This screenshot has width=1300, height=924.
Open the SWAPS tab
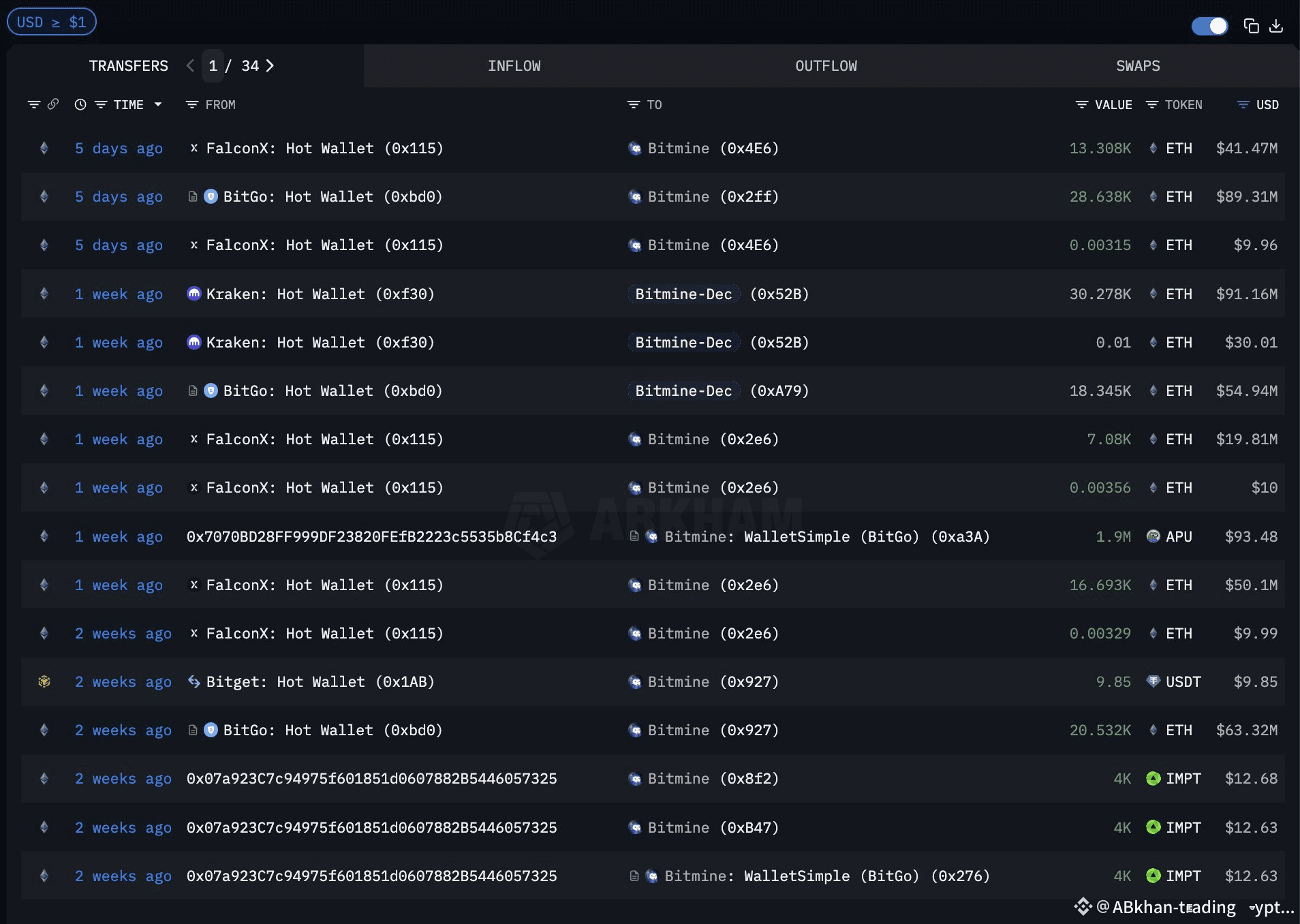pos(1137,66)
